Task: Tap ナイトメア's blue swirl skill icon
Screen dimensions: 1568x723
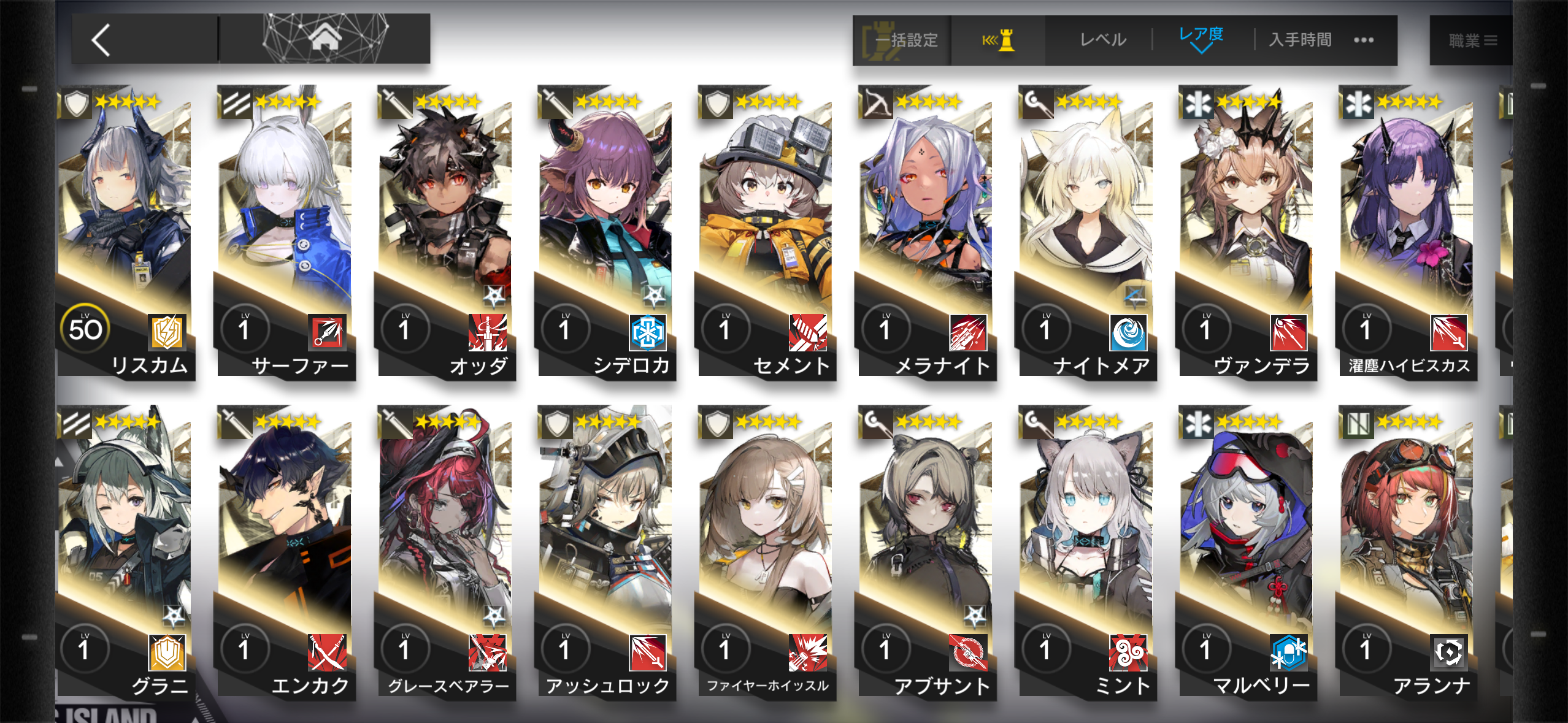Action: click(x=1129, y=332)
